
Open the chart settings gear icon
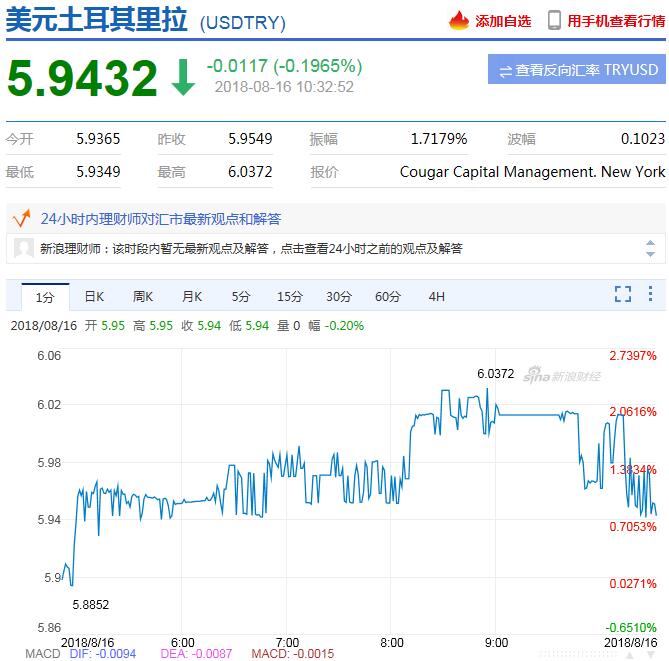(x=652, y=294)
